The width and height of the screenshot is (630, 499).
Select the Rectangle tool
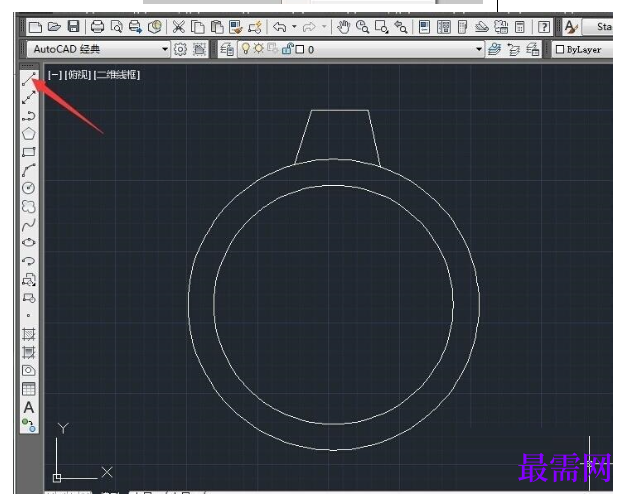click(x=29, y=152)
